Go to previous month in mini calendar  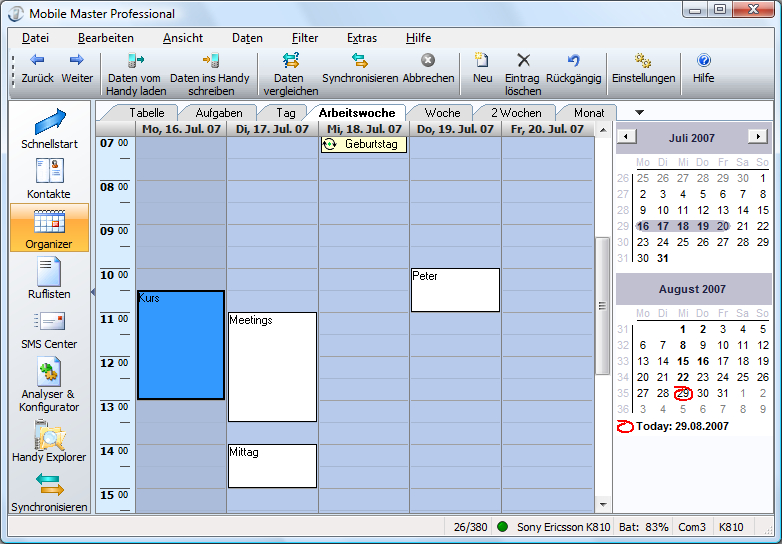(627, 136)
